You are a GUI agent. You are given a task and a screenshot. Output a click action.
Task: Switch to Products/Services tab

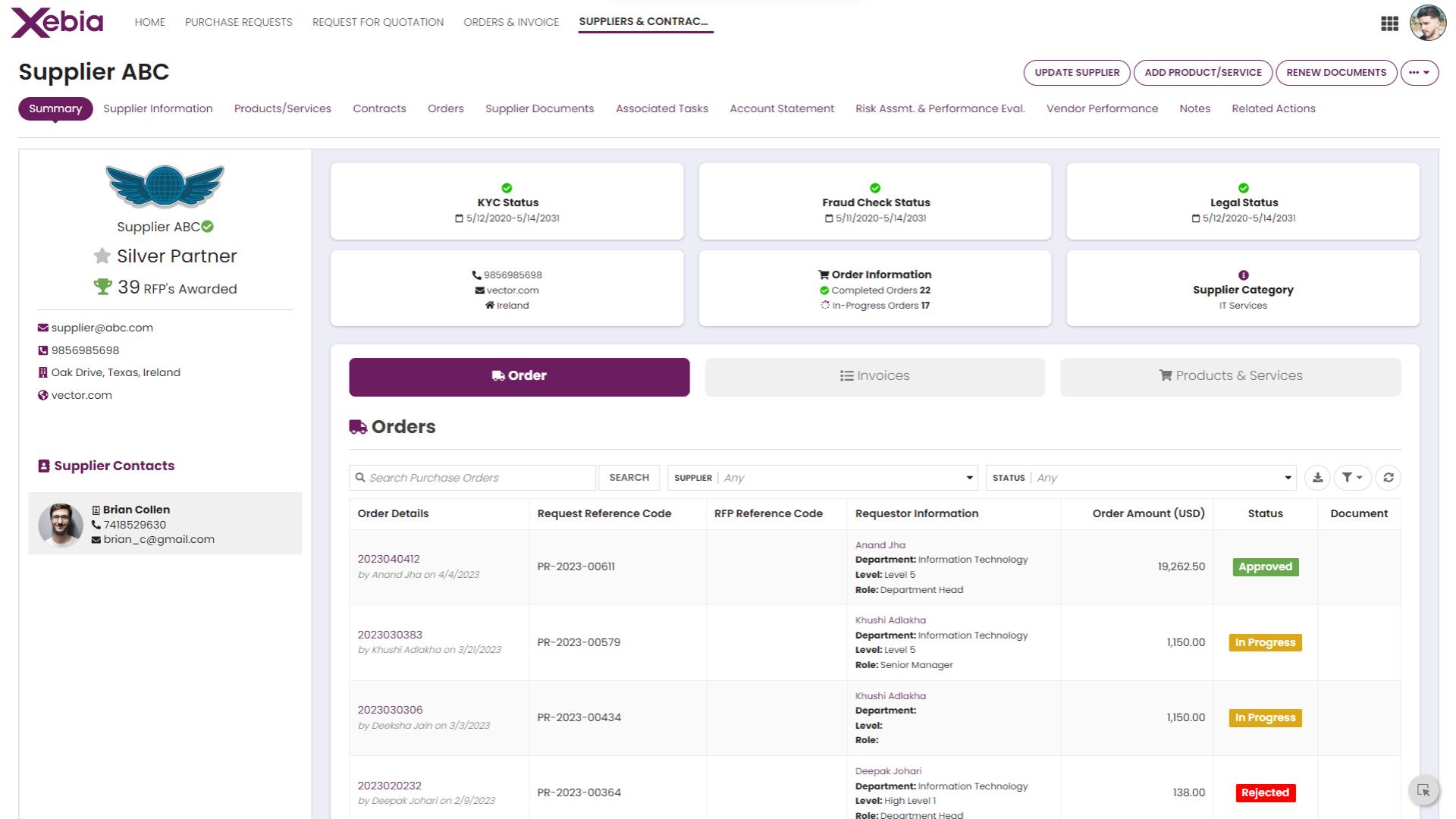point(283,108)
